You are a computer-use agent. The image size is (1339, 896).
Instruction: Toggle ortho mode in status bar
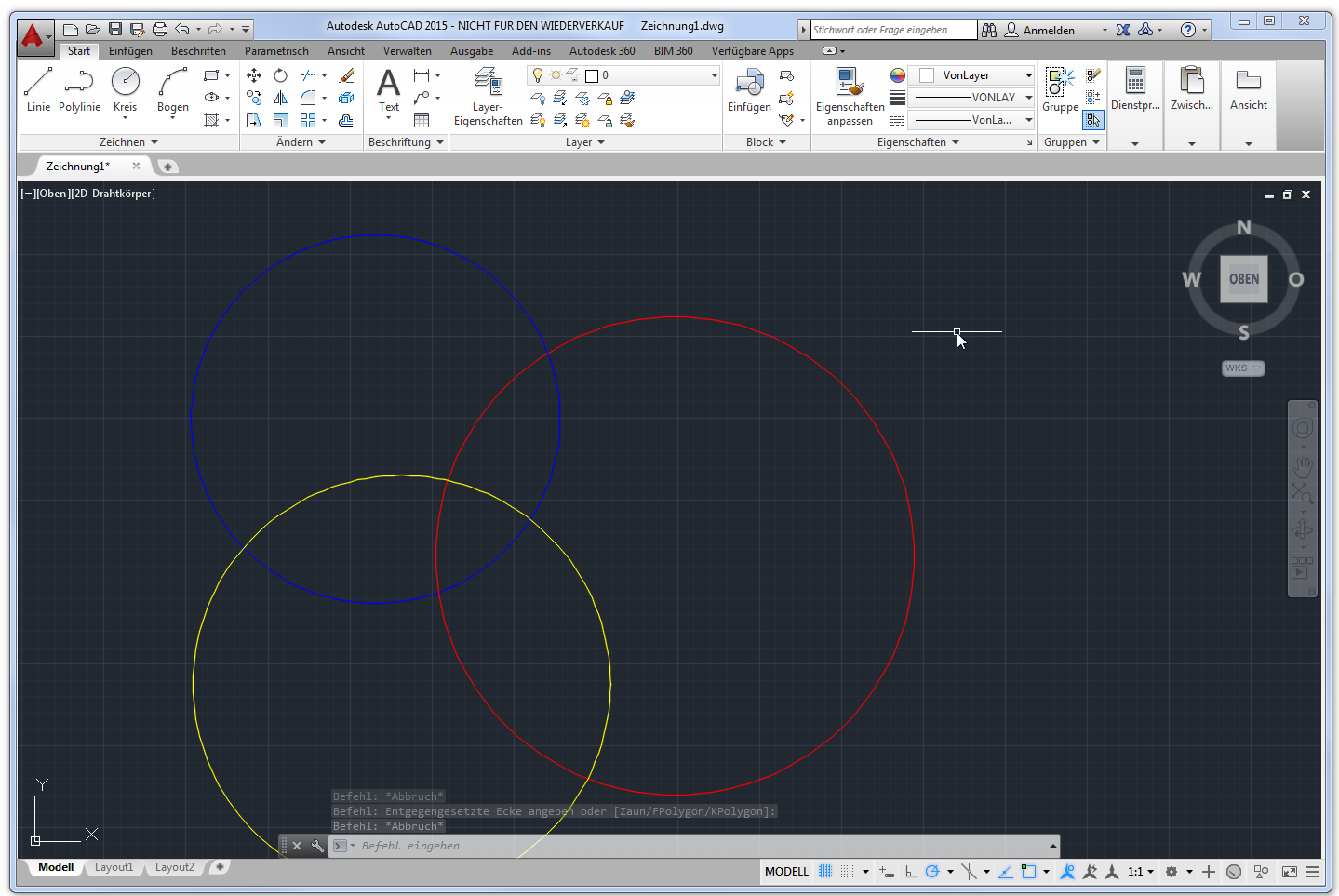pos(911,872)
